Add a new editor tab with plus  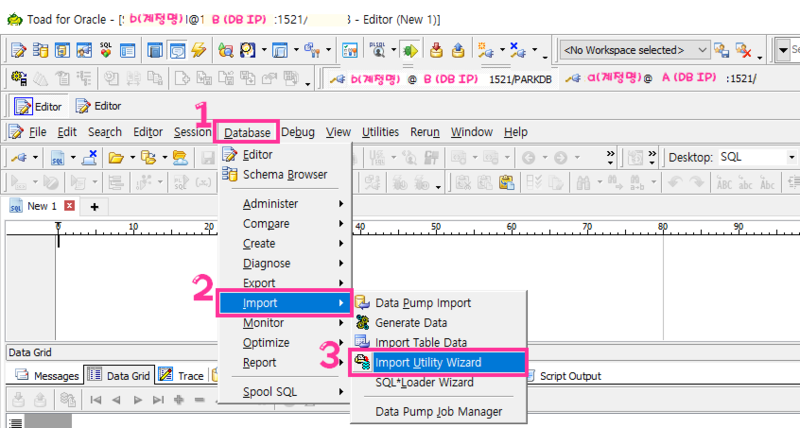[94, 207]
